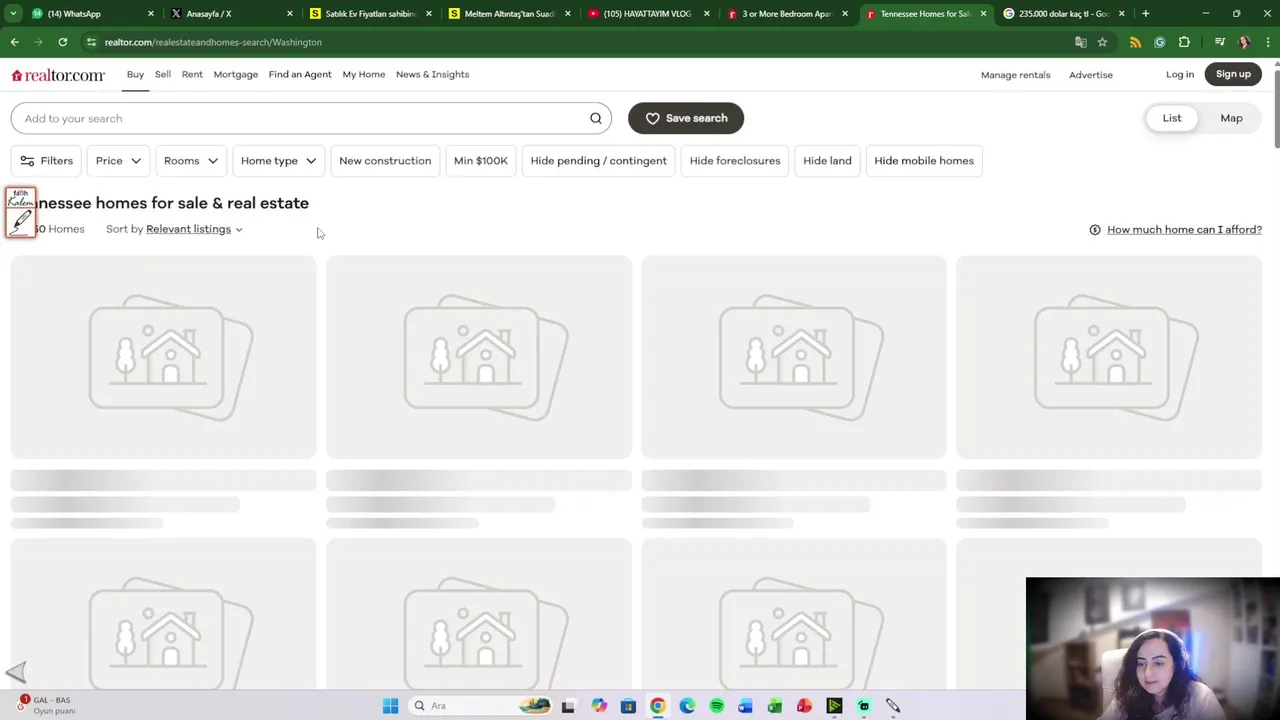Viewport: 1280px width, 720px height.
Task: Click the heart icon on Save search
Action: (652, 118)
